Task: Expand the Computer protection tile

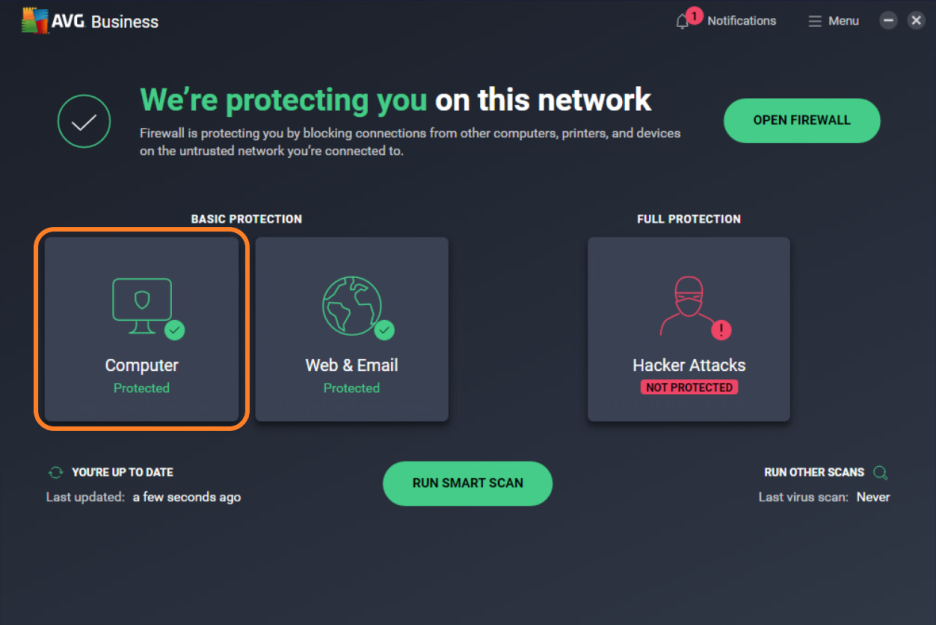Action: point(141,328)
